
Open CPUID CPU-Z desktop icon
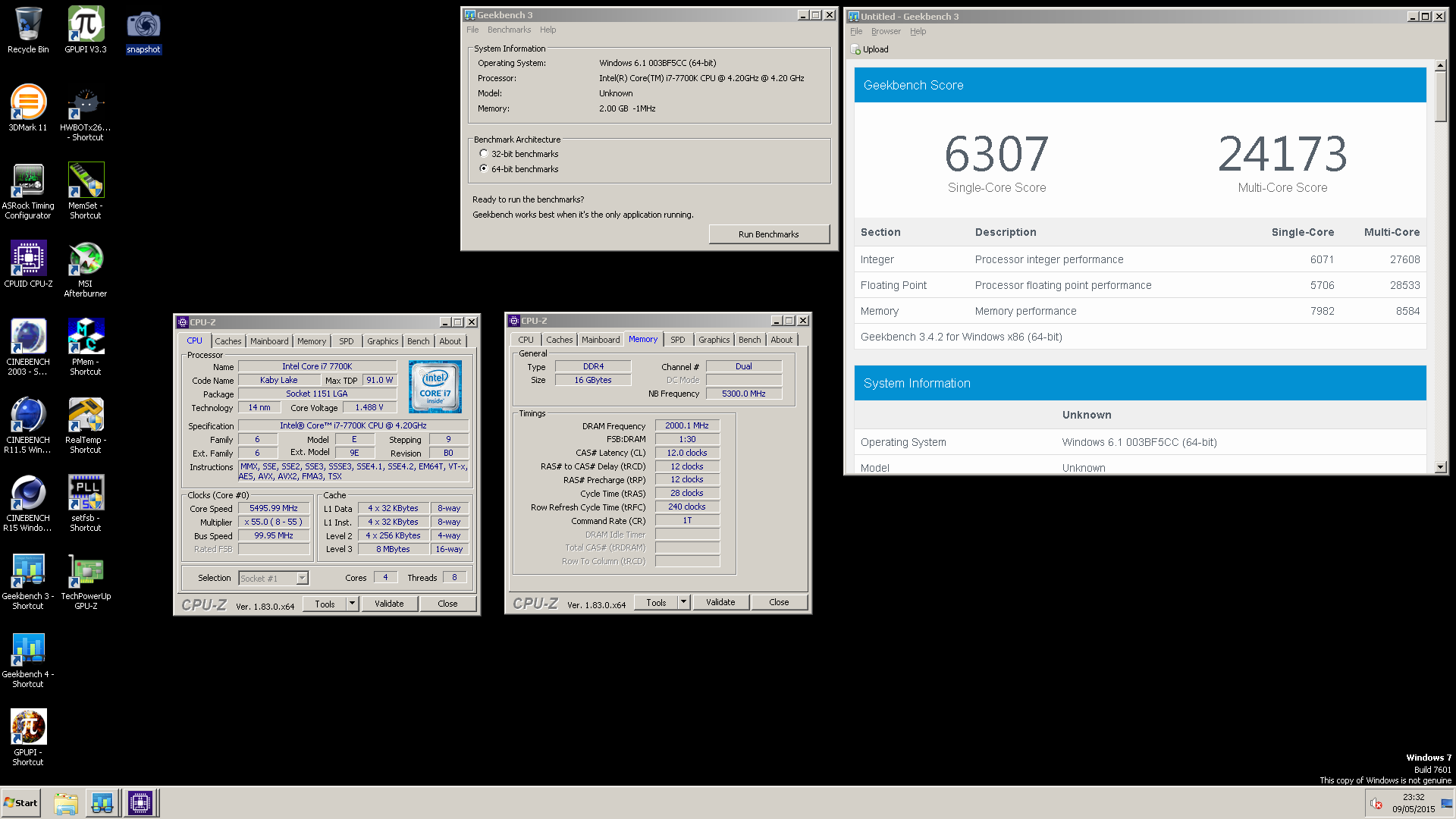tap(28, 264)
